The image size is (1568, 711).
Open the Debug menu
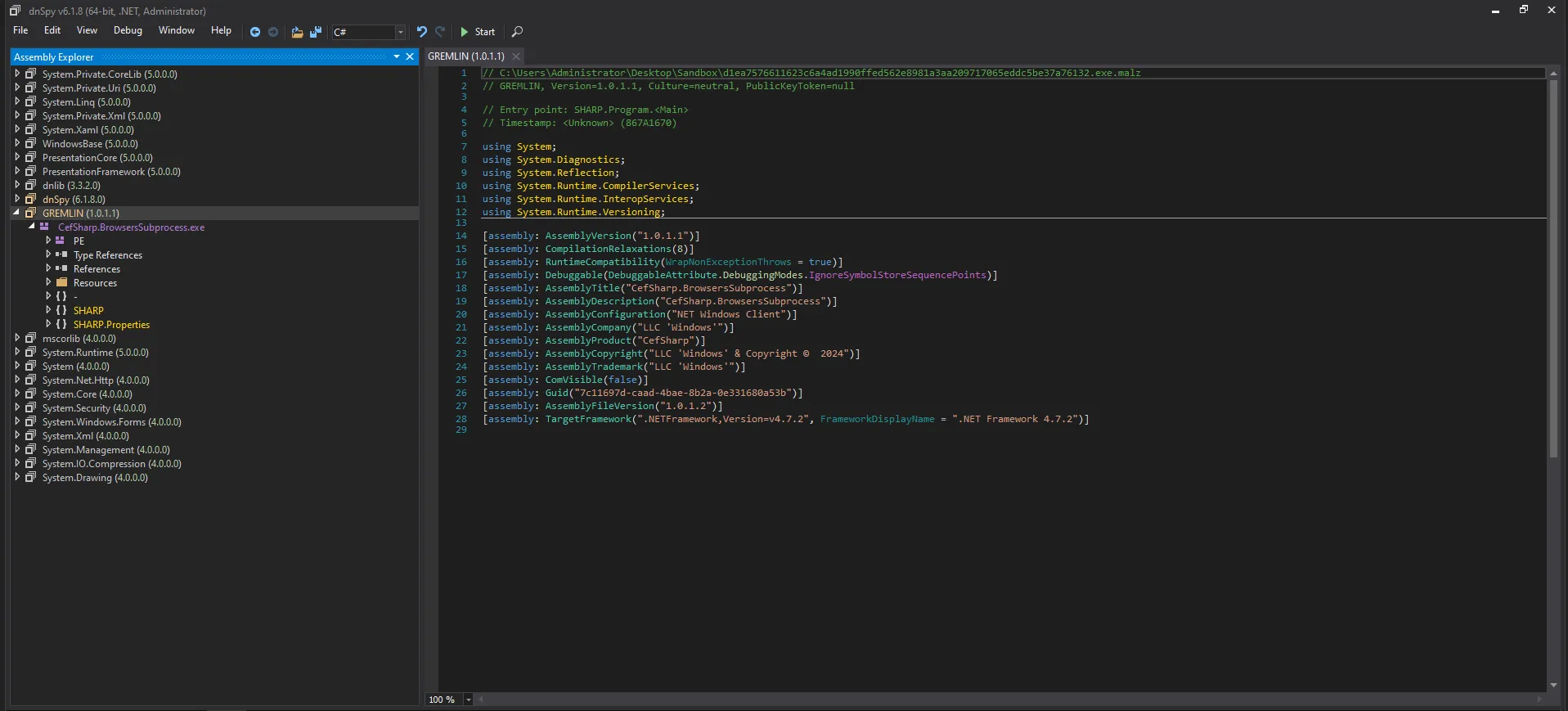point(128,30)
